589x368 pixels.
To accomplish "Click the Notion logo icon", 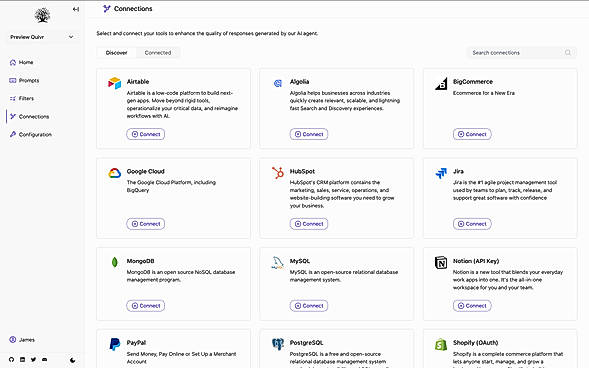I will click(441, 262).
